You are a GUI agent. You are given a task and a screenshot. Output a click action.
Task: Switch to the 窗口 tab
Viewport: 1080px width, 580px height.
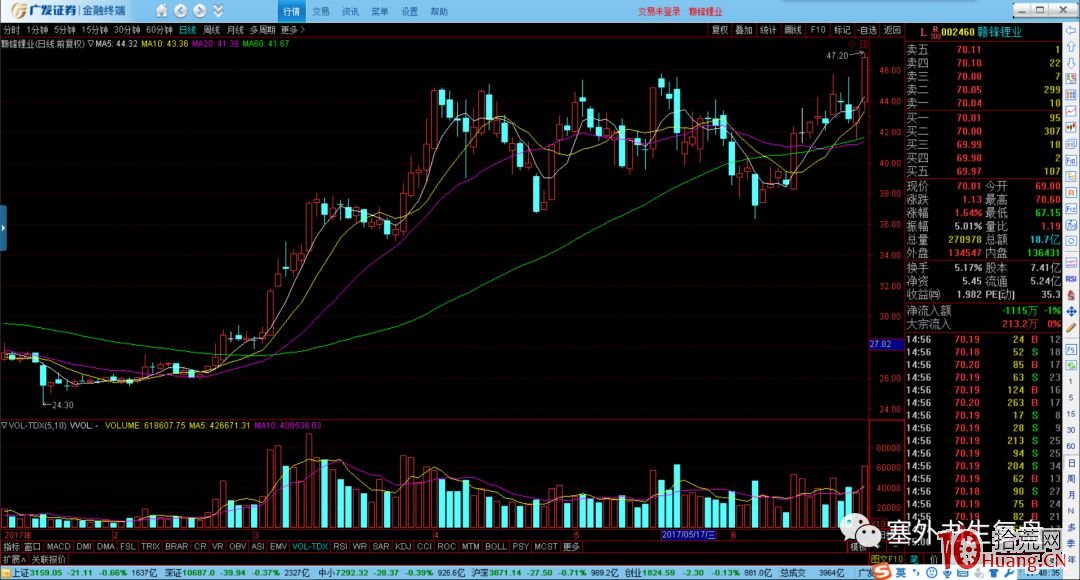click(32, 547)
